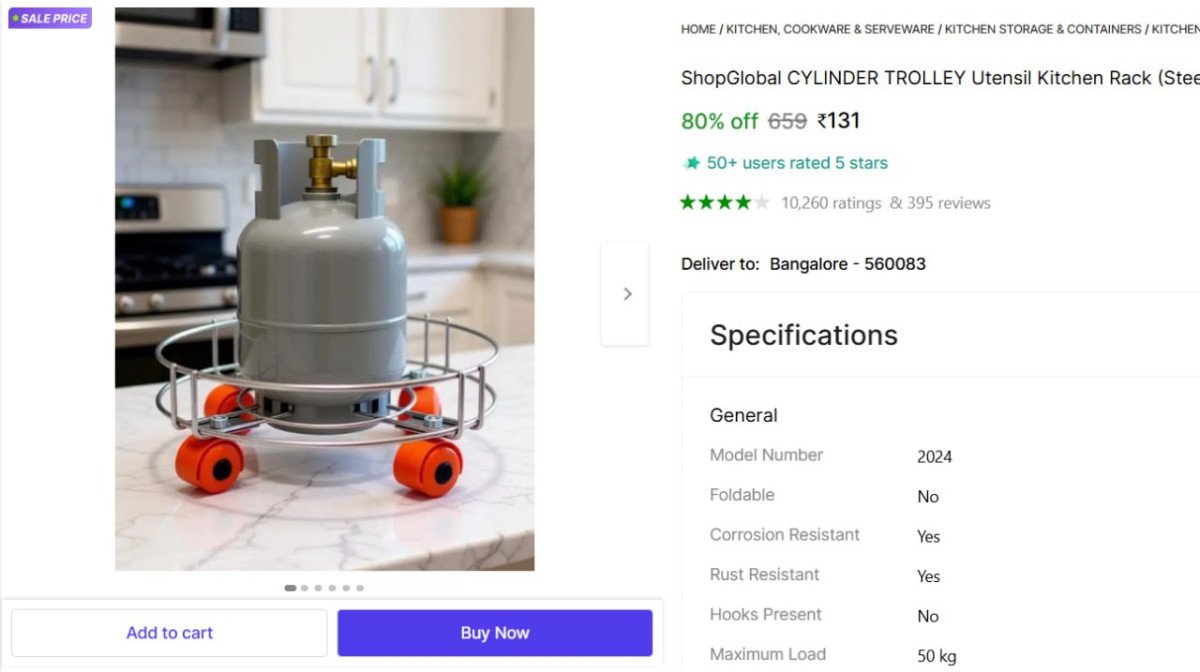Click the active first carousel dot
Viewport: 1200px width, 672px height.
(289, 588)
